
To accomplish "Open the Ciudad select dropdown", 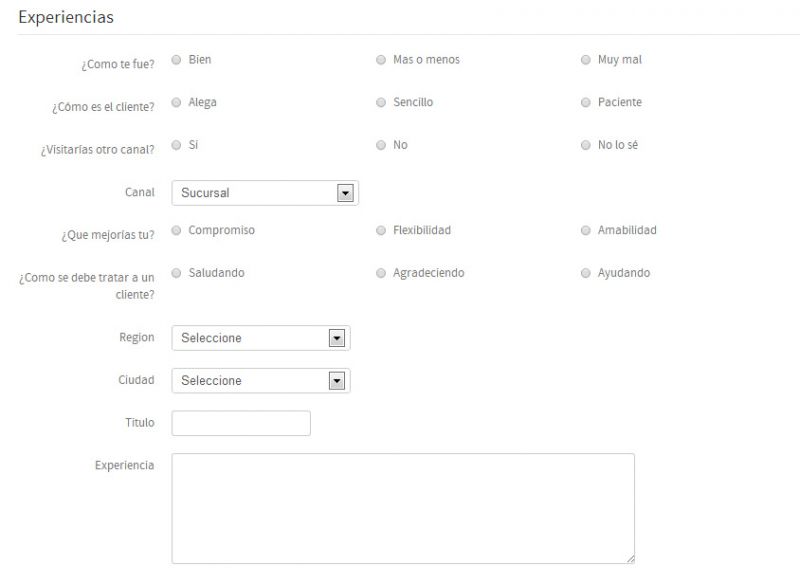I will (x=261, y=380).
